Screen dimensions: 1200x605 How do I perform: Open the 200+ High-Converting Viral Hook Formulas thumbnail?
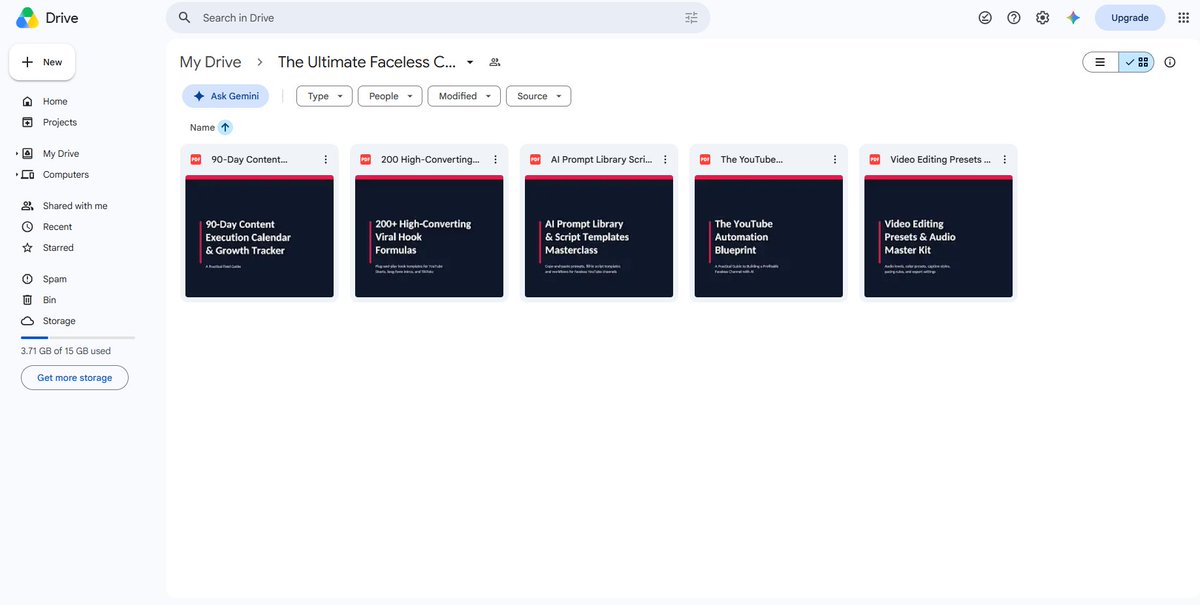click(x=429, y=236)
